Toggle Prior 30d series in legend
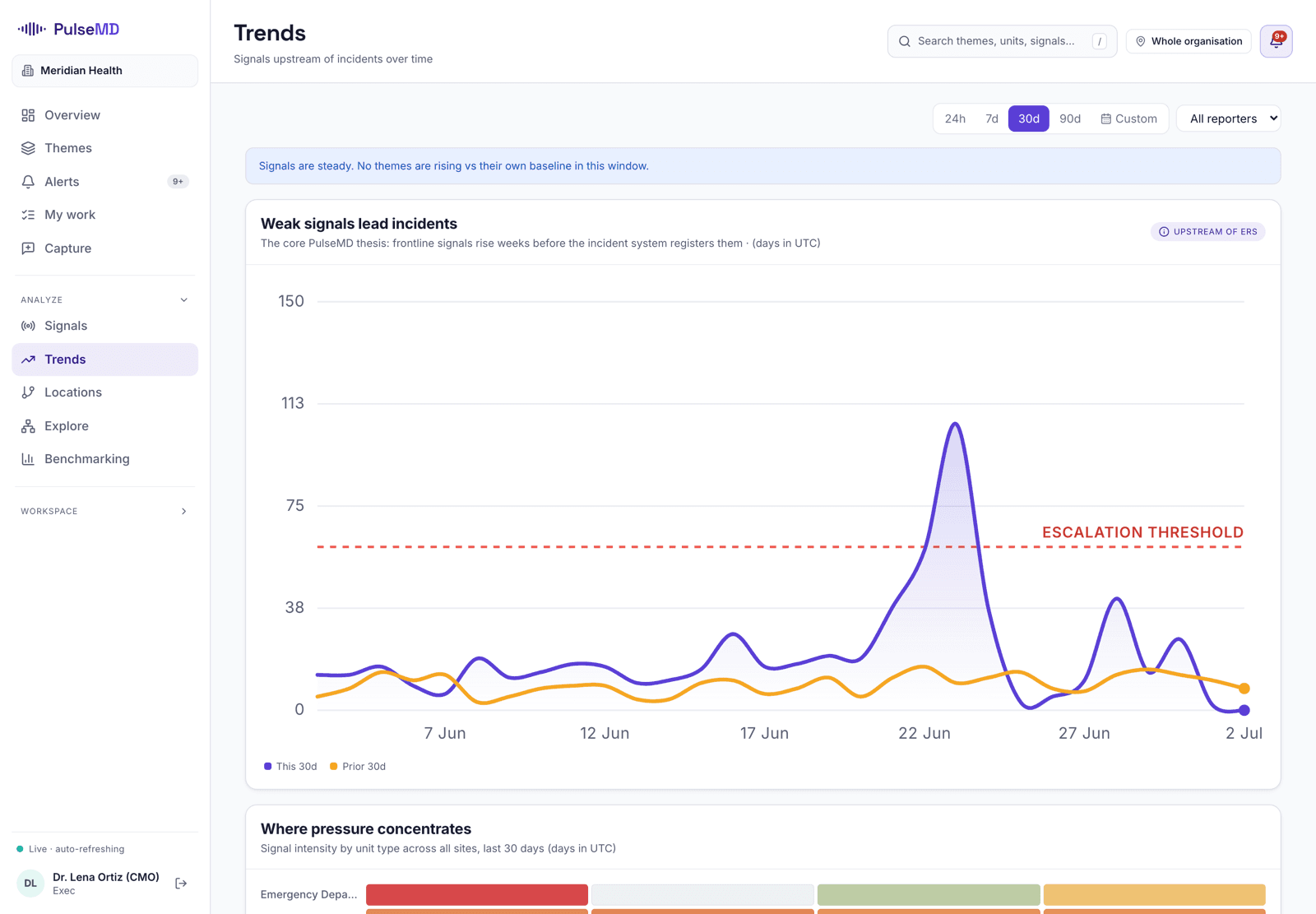 tap(358, 767)
